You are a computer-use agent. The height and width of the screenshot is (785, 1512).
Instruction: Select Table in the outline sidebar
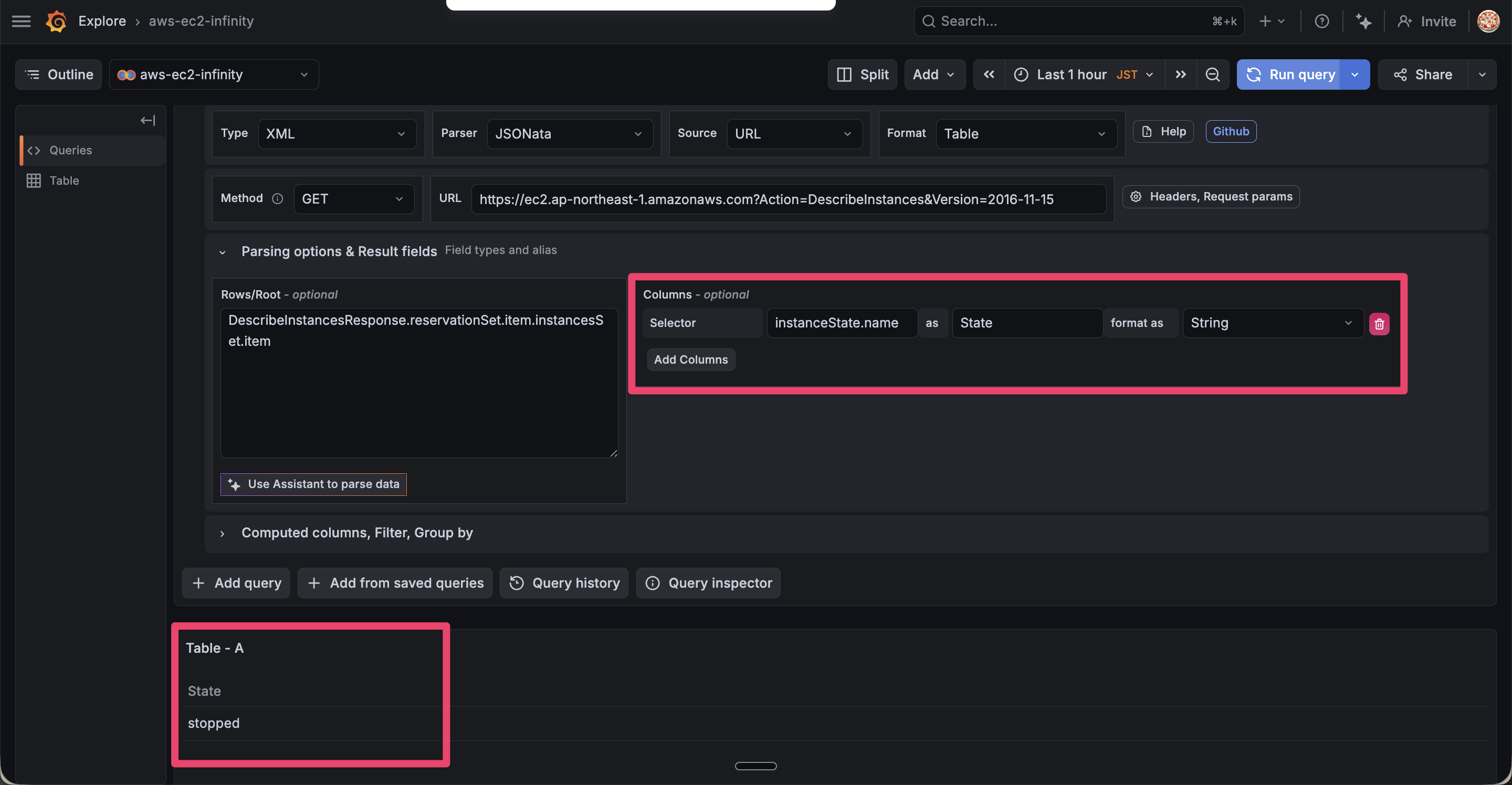64,181
